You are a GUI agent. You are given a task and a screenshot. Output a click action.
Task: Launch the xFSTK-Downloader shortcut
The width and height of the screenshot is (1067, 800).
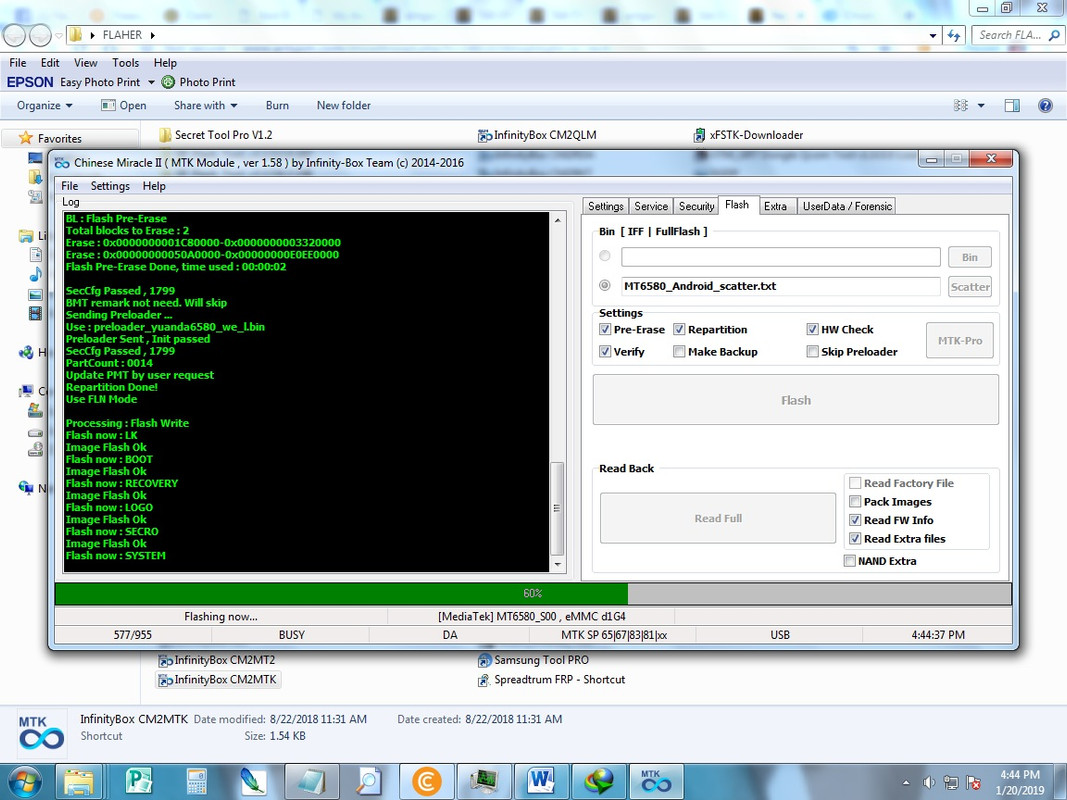pos(748,135)
